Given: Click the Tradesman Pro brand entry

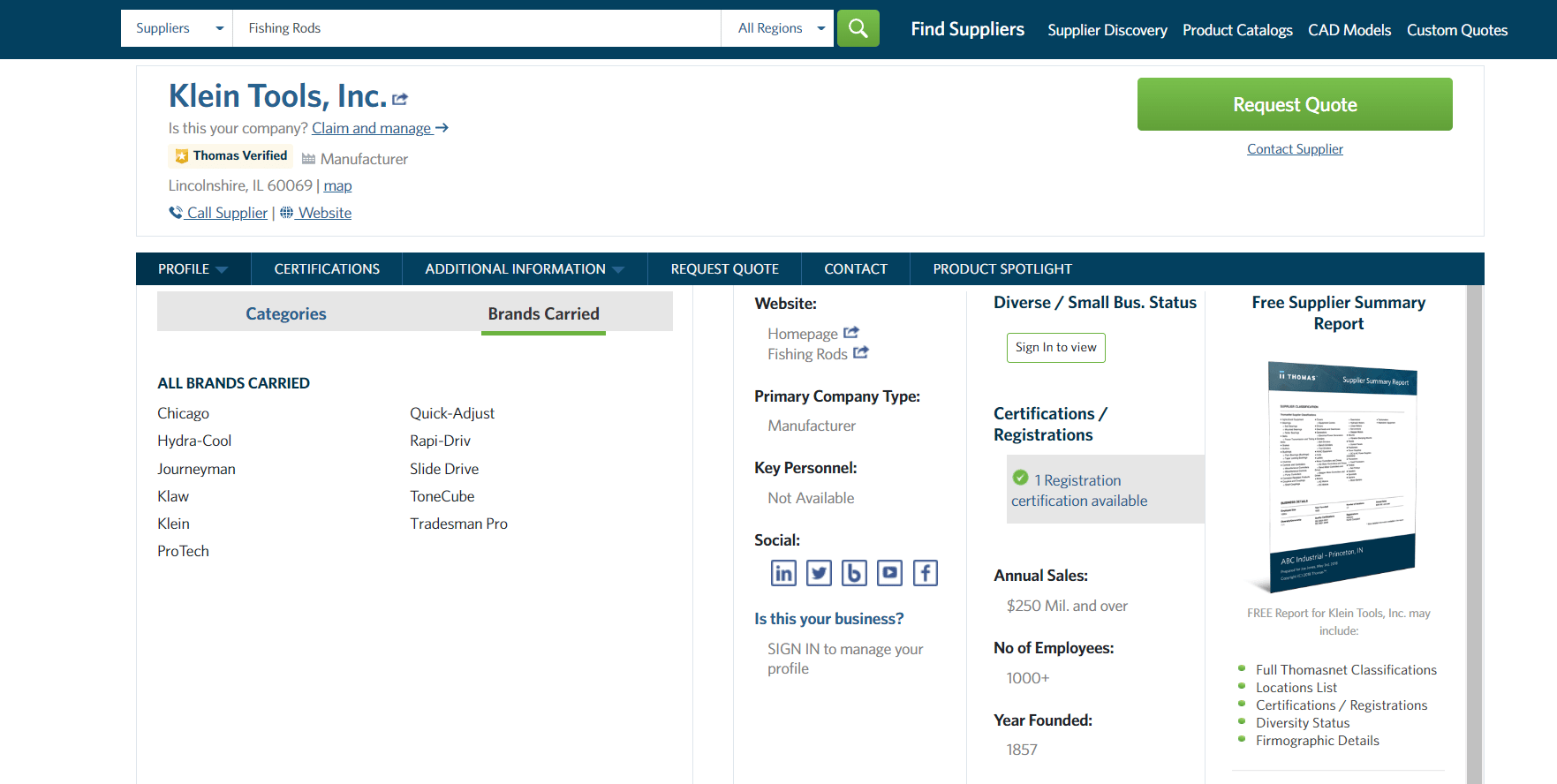Looking at the screenshot, I should click(458, 524).
